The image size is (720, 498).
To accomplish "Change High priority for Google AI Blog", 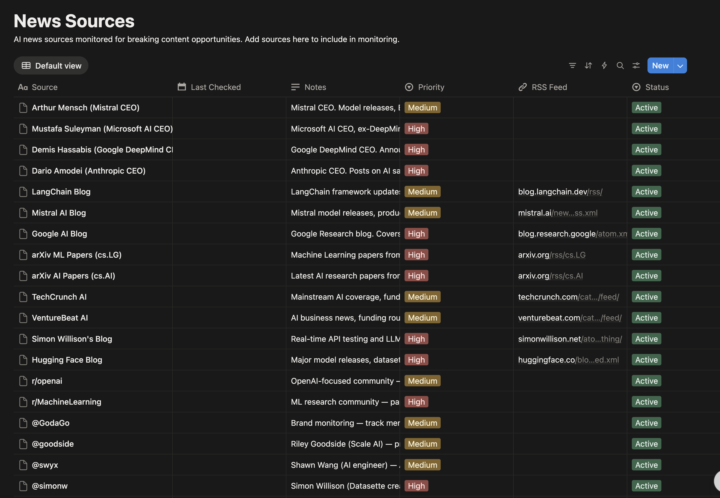I will 416,234.
